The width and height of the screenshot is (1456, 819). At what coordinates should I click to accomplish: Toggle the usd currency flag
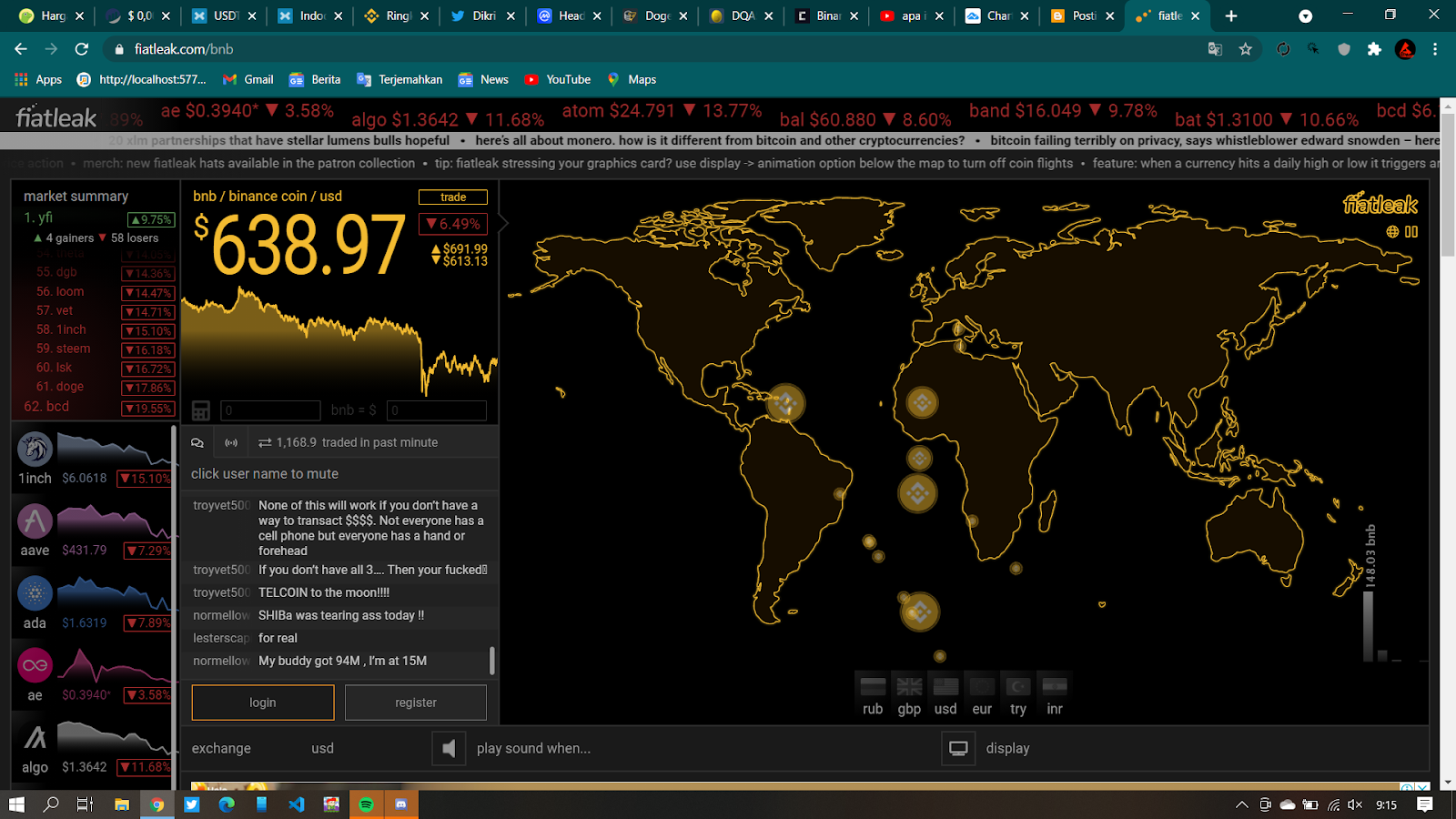[945, 695]
